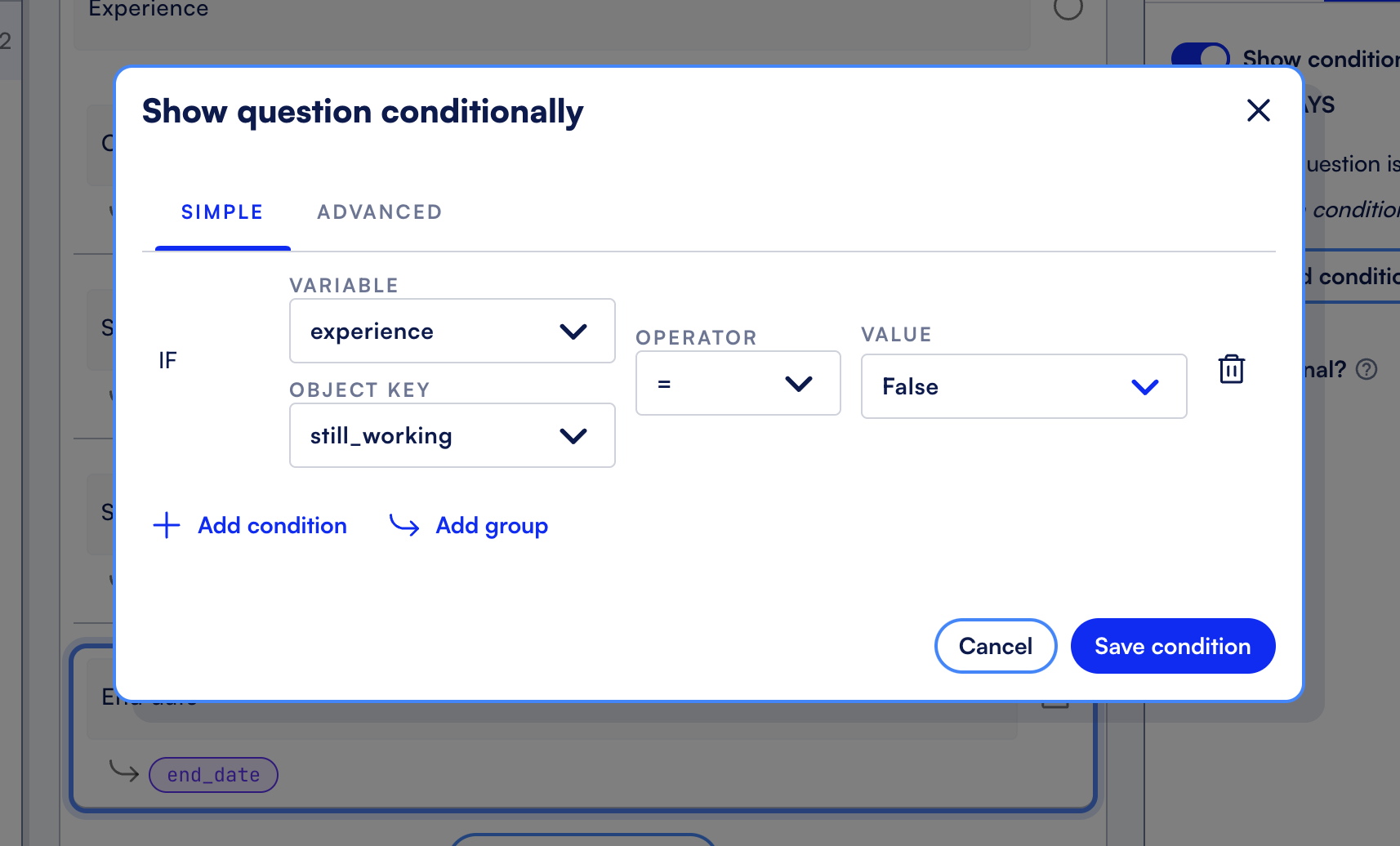Click the Add condition link

click(272, 525)
